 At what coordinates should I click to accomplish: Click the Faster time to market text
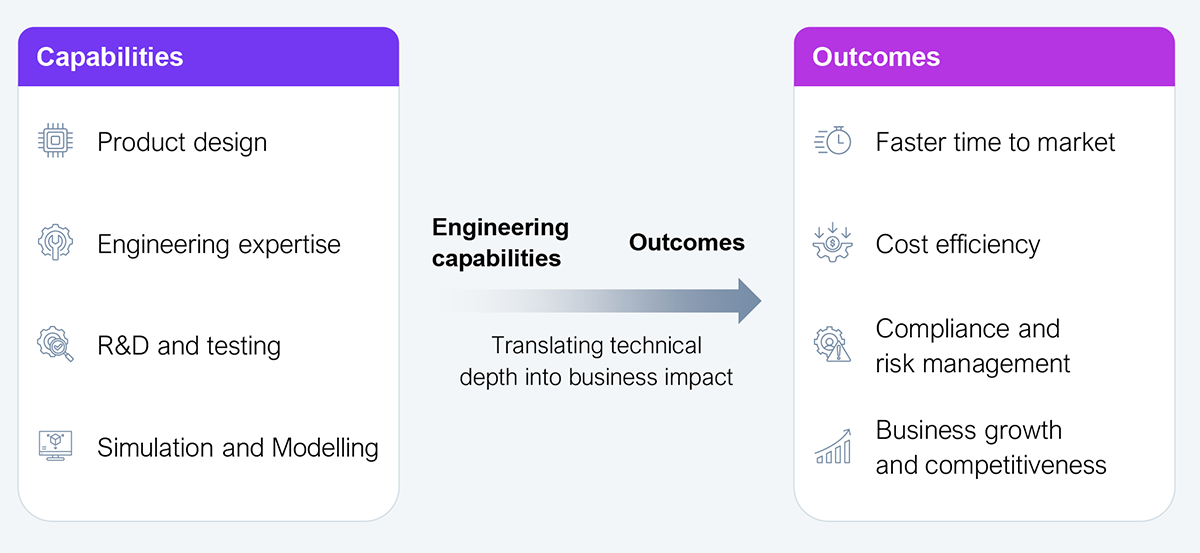click(x=995, y=142)
